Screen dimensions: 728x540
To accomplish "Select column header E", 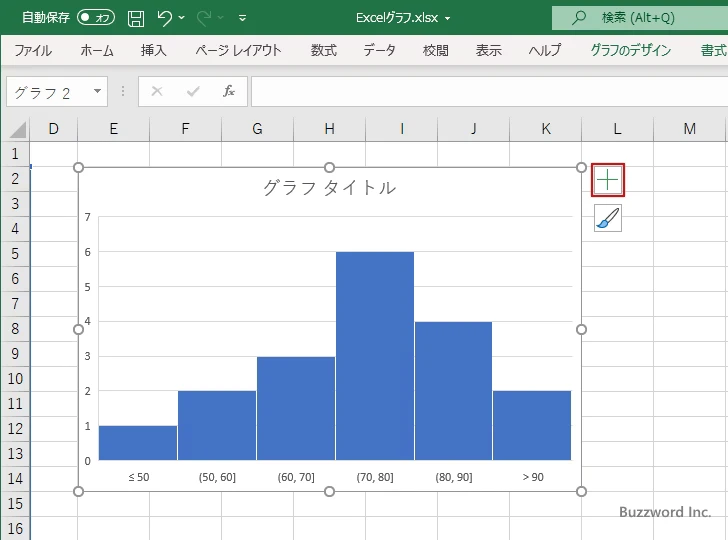I will click(114, 129).
